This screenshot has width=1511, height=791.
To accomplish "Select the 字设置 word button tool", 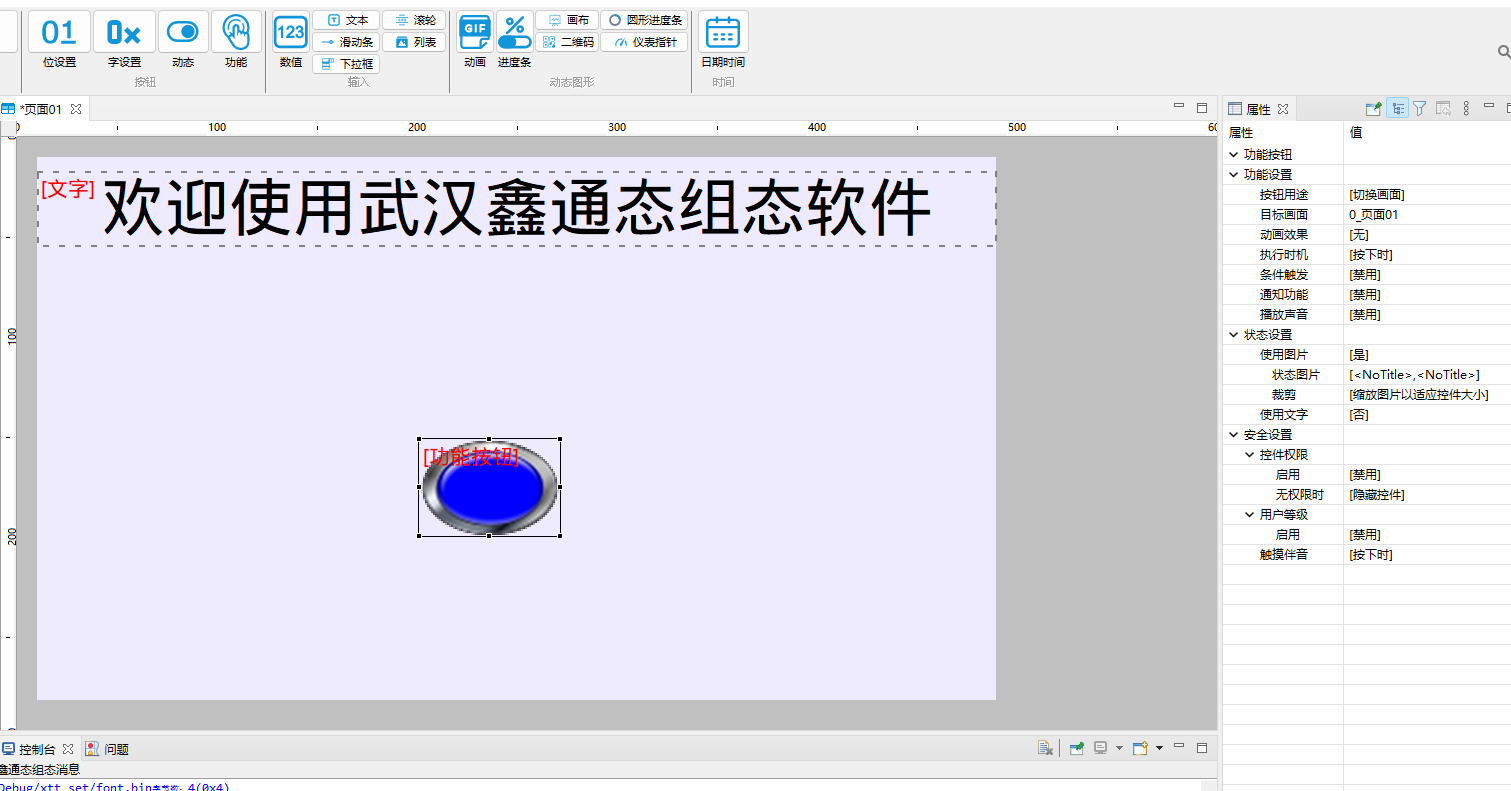I will pos(124,40).
